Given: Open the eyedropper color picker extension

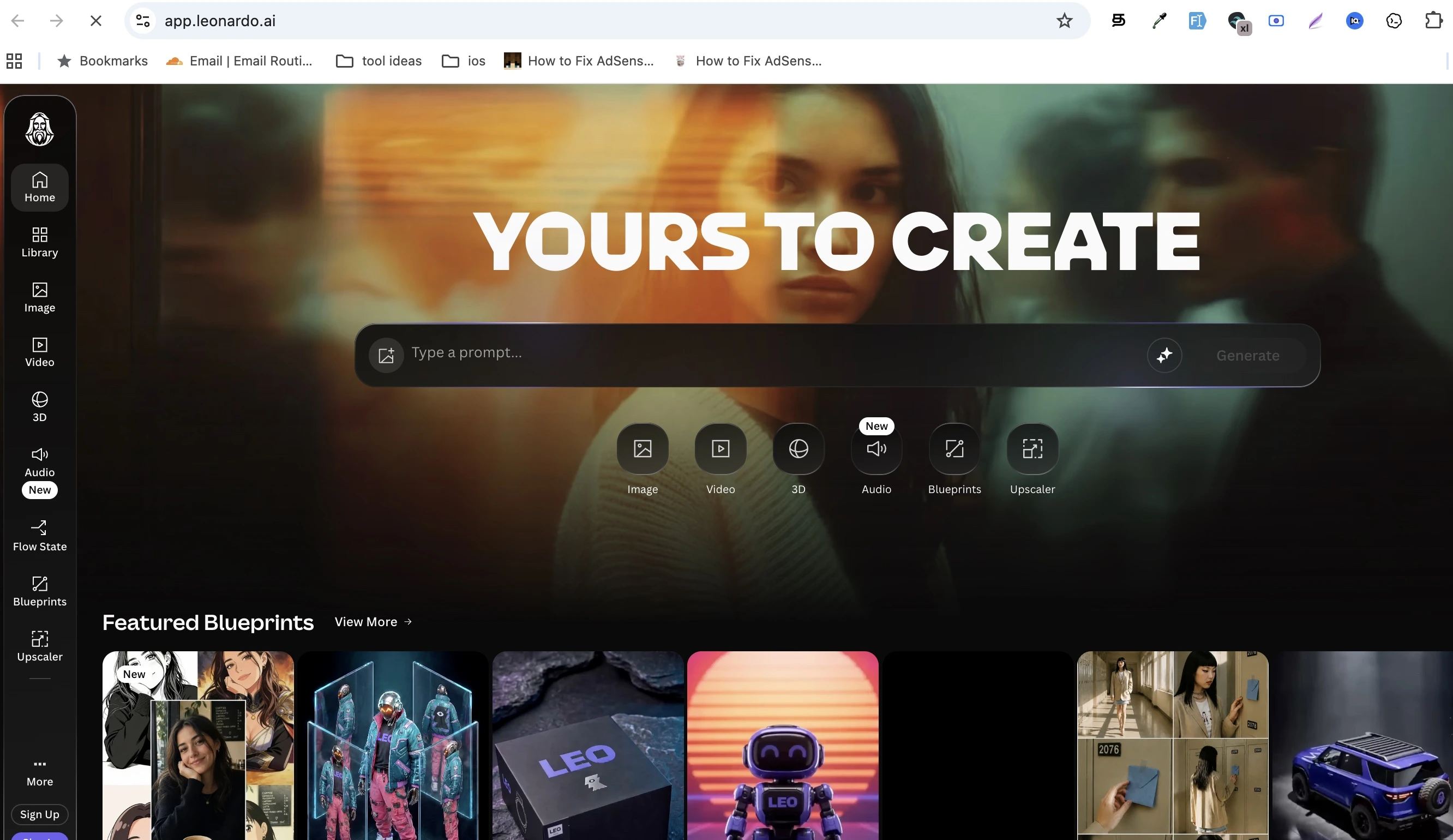Looking at the screenshot, I should [x=1158, y=21].
